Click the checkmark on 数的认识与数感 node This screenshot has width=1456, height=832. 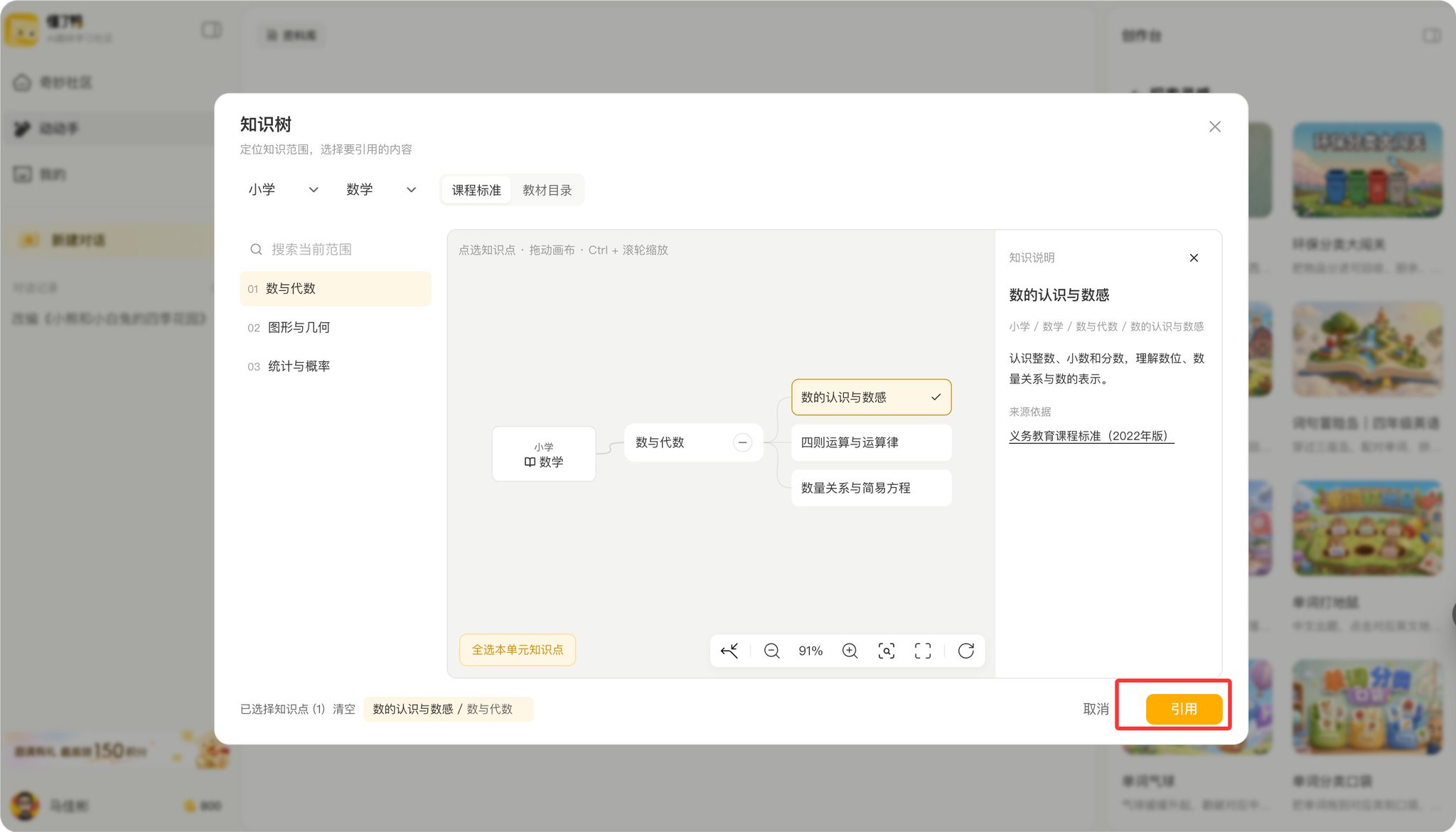(x=936, y=398)
